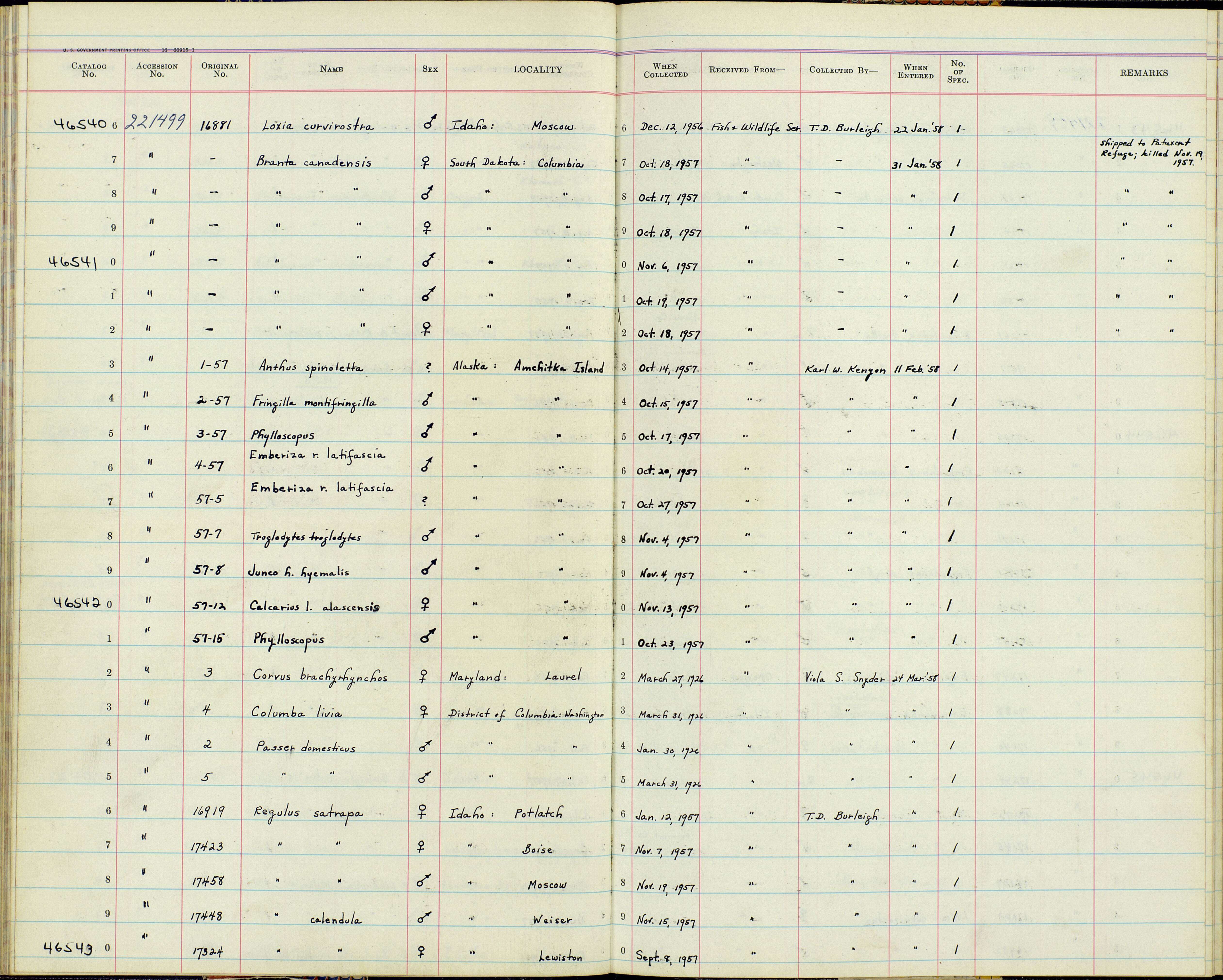This screenshot has height=980, width=1223.
Task: Select the 'REMARKS' column header
Action: pos(1144,73)
